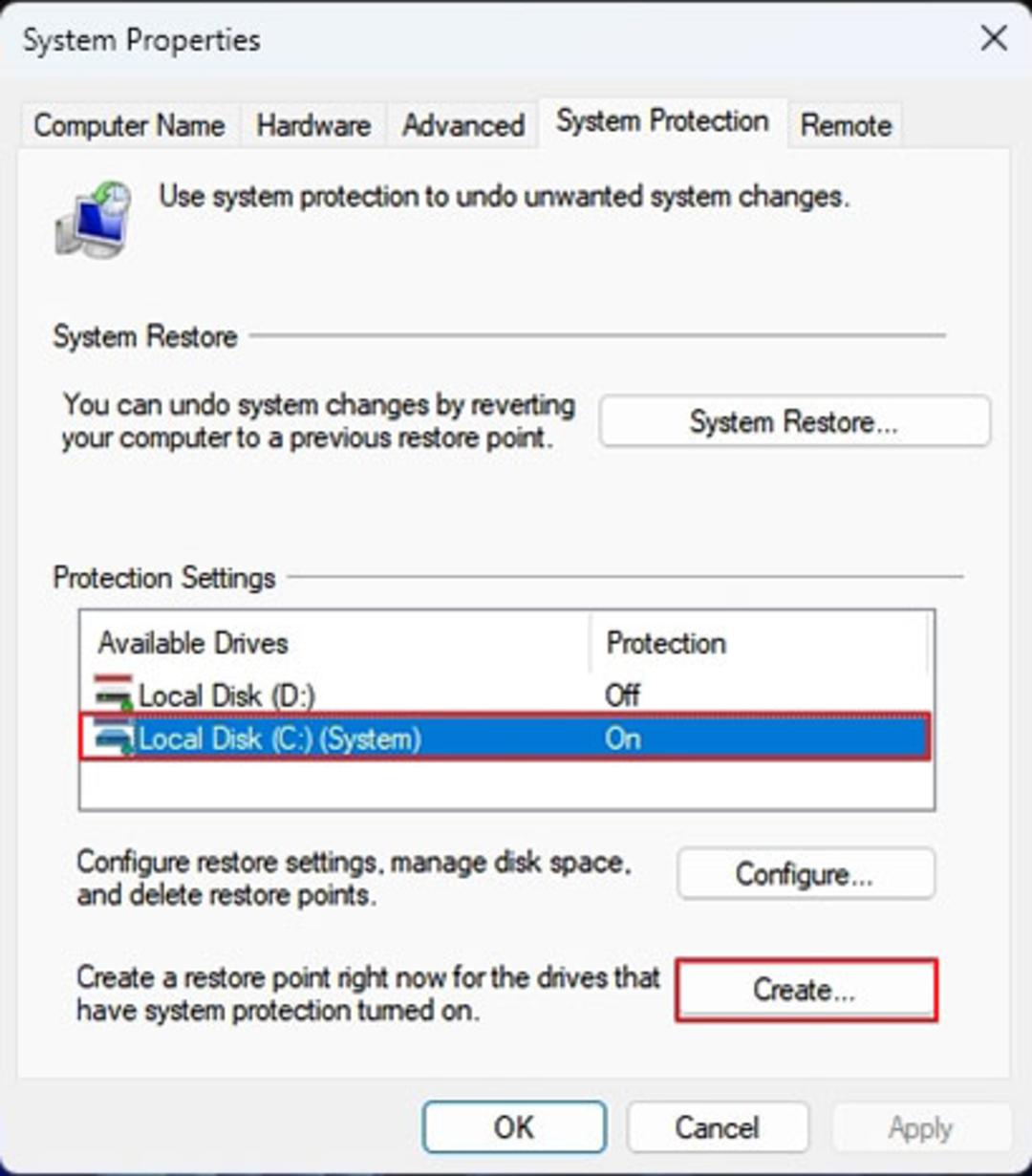This screenshot has height=1176, width=1032.
Task: Click the system protection computer icon
Action: pos(94,219)
